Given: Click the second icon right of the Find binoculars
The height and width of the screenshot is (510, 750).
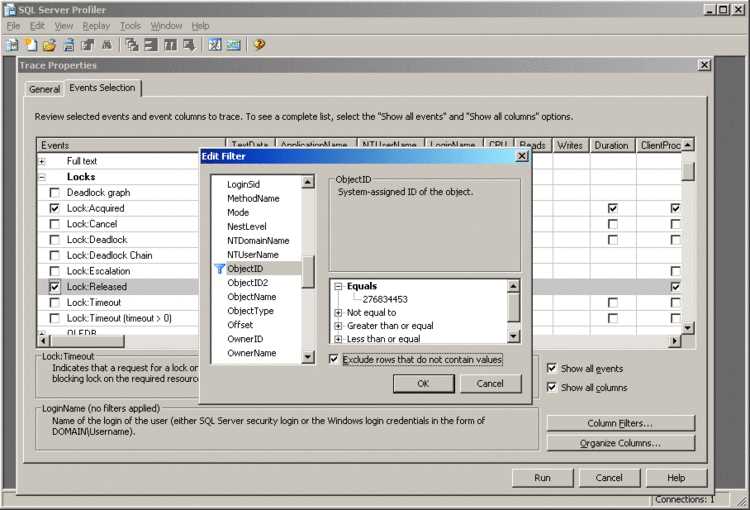Looking at the screenshot, I should pos(151,45).
